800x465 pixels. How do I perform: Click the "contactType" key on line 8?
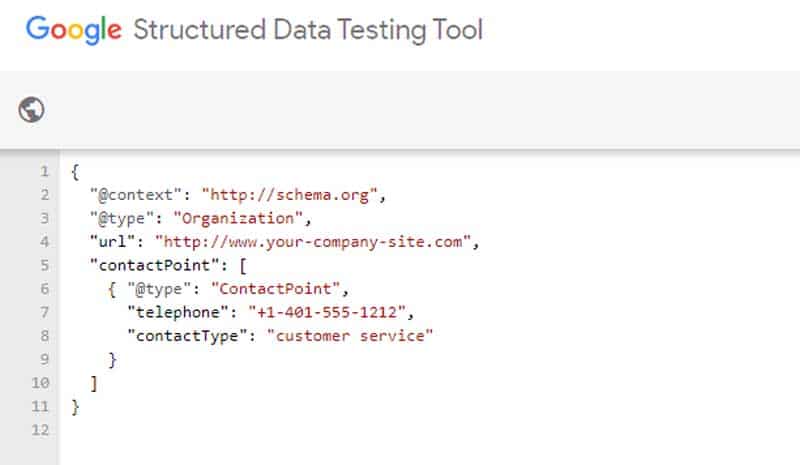[187, 336]
